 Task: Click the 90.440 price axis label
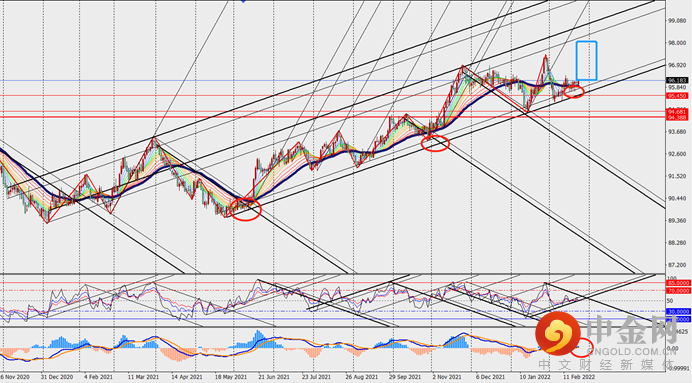click(676, 199)
